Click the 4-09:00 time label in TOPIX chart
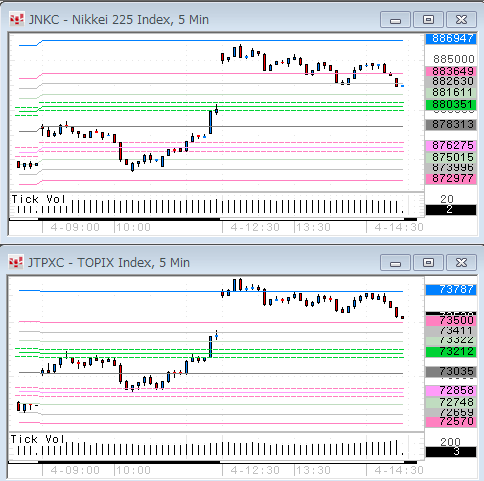 tap(75, 470)
